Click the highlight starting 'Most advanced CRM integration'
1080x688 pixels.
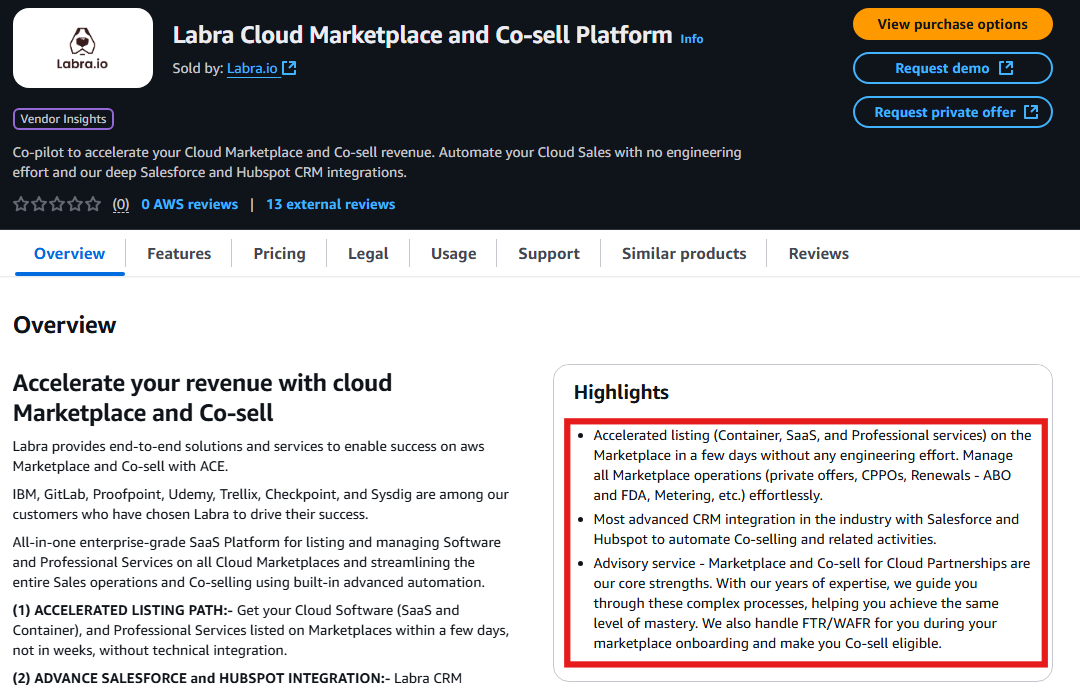(806, 529)
